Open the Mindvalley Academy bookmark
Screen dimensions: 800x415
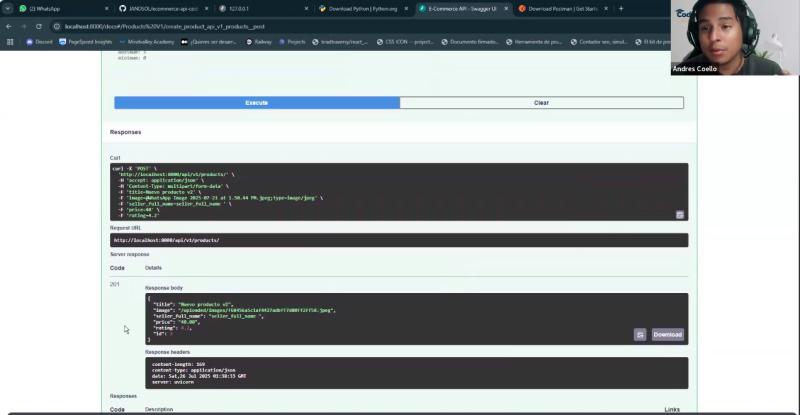(x=146, y=42)
